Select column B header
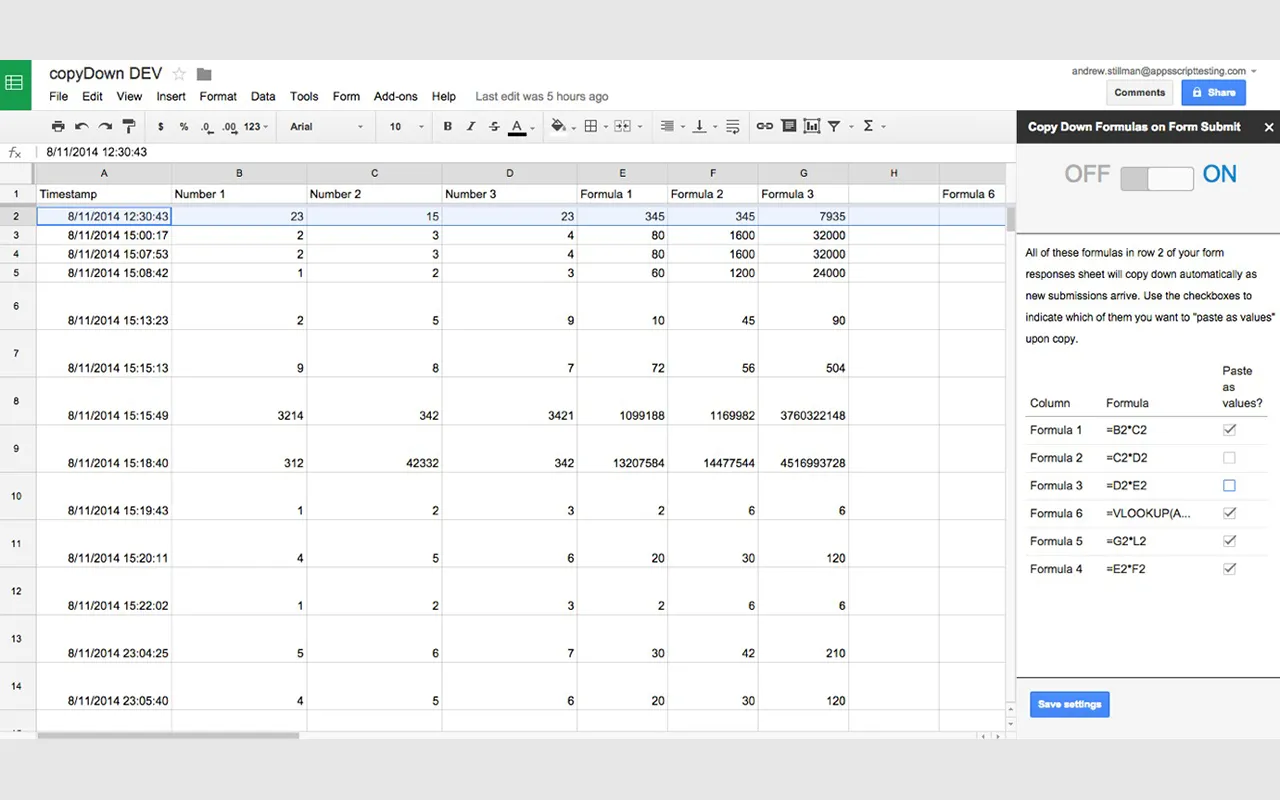The width and height of the screenshot is (1280, 800). pos(239,173)
